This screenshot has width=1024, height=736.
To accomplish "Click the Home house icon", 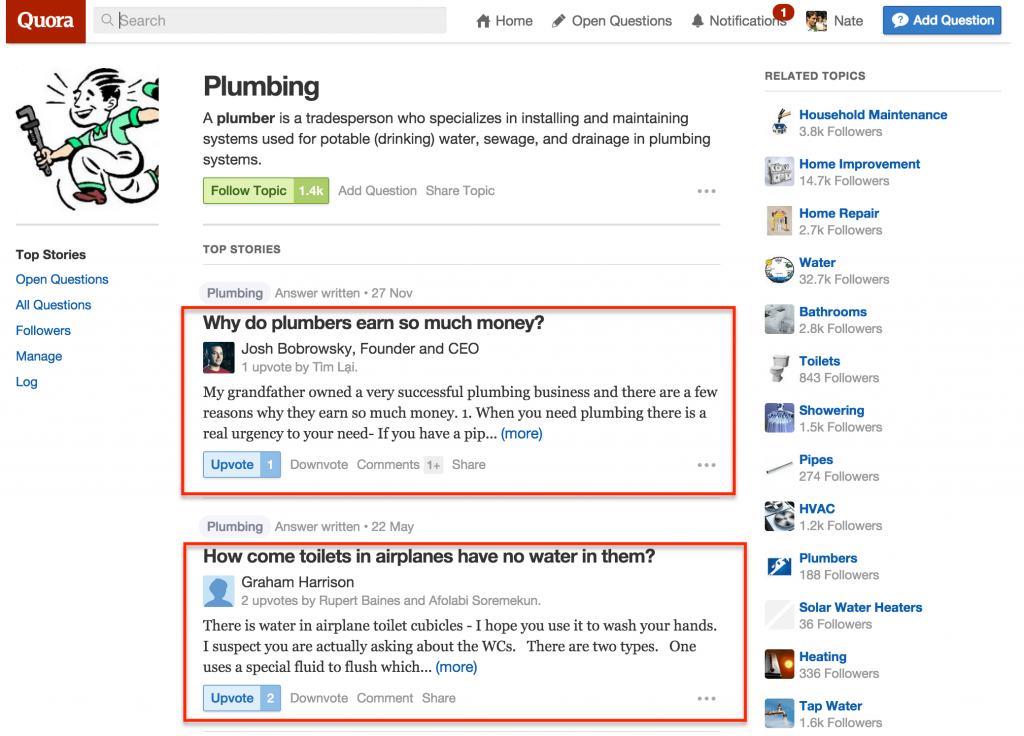I will (x=483, y=21).
